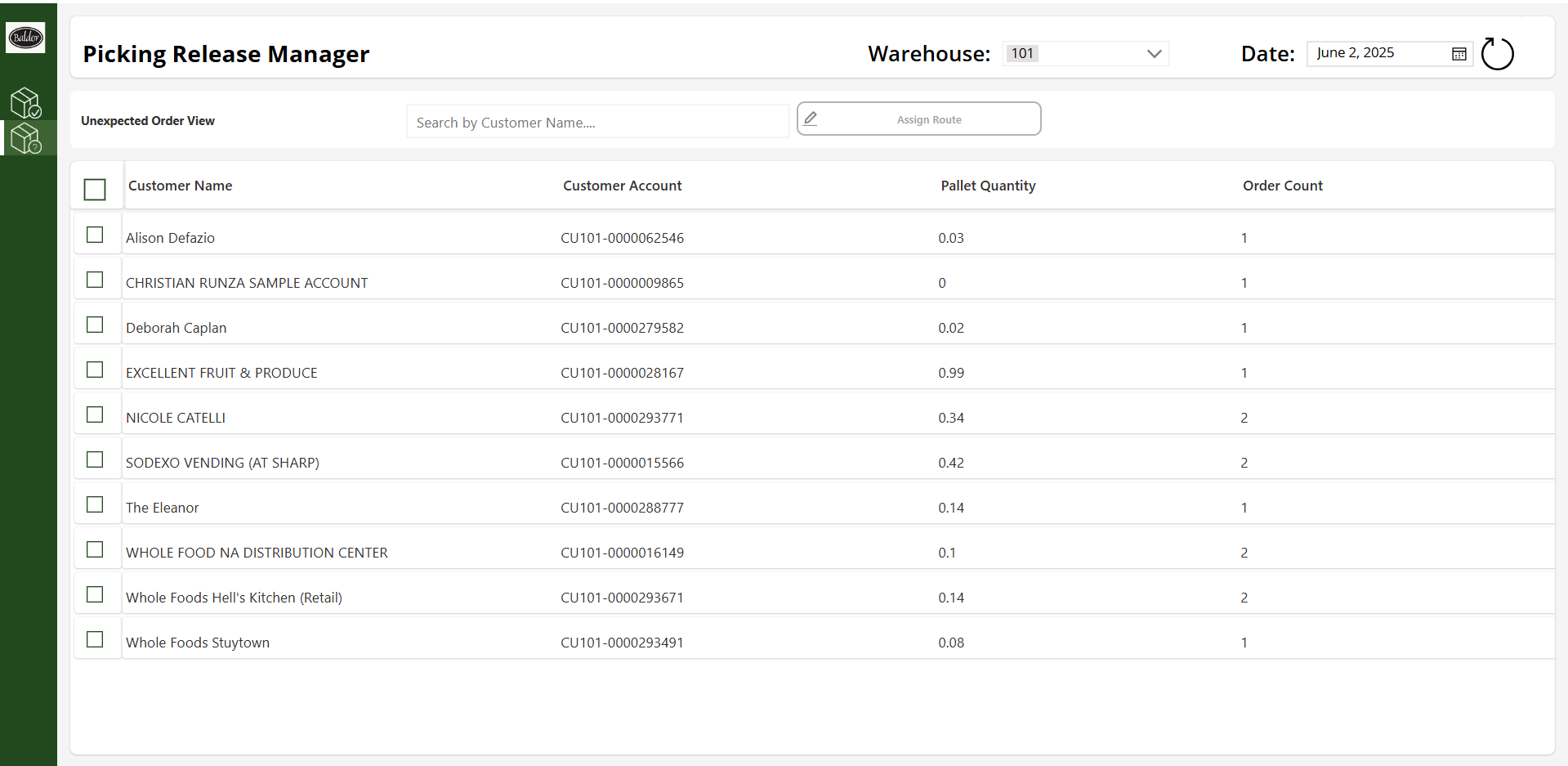The width and height of the screenshot is (1568, 766).
Task: Select Whole Foods Hell's Kitchen (Retail) name
Action: pyautogui.click(x=234, y=598)
